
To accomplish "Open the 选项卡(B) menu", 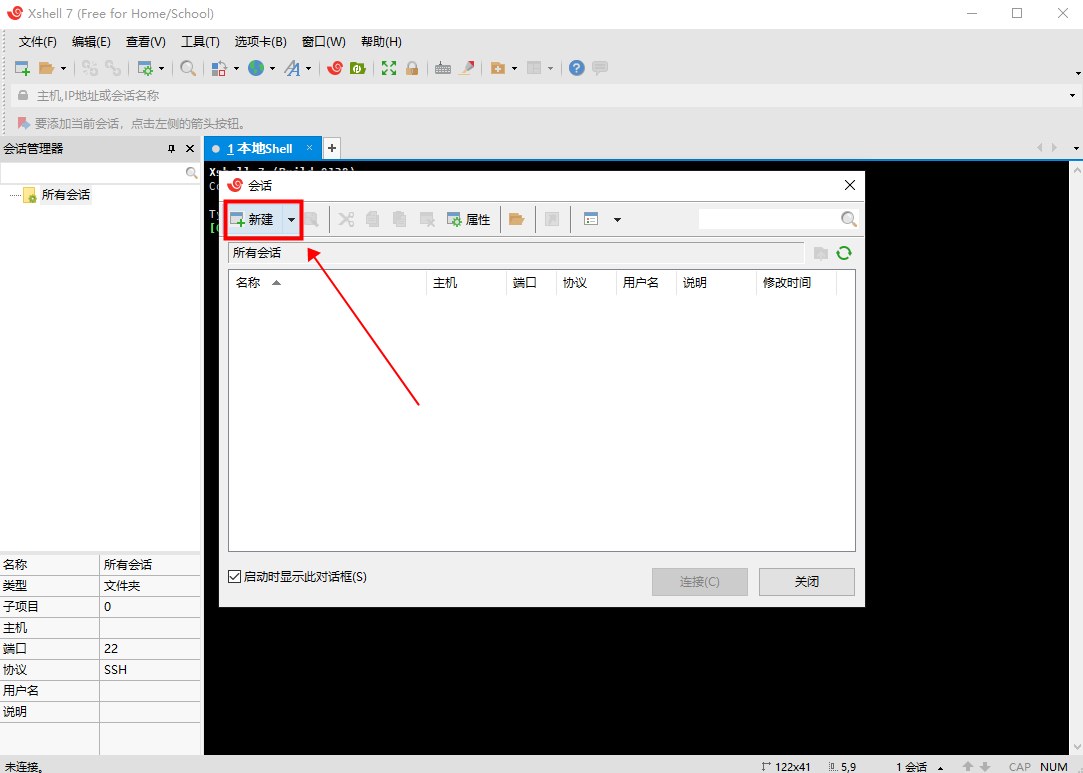I will click(x=260, y=41).
